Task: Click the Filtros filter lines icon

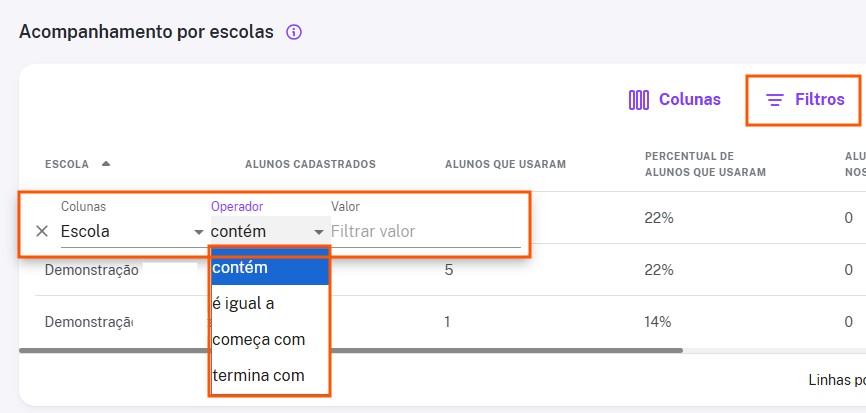Action: [775, 100]
